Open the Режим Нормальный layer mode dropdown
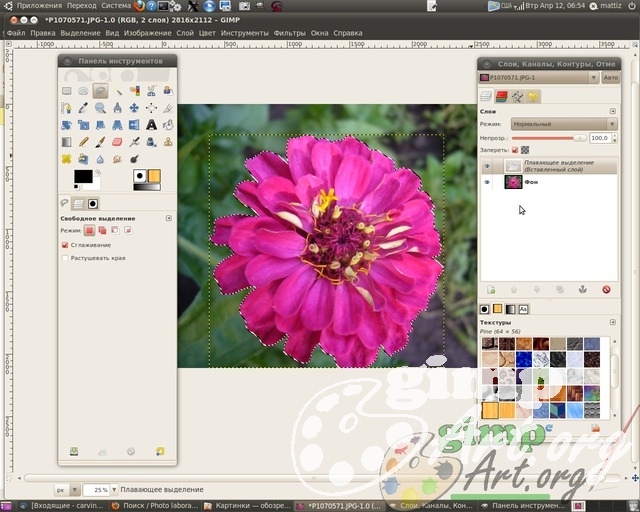This screenshot has height=512, width=640. 564,124
